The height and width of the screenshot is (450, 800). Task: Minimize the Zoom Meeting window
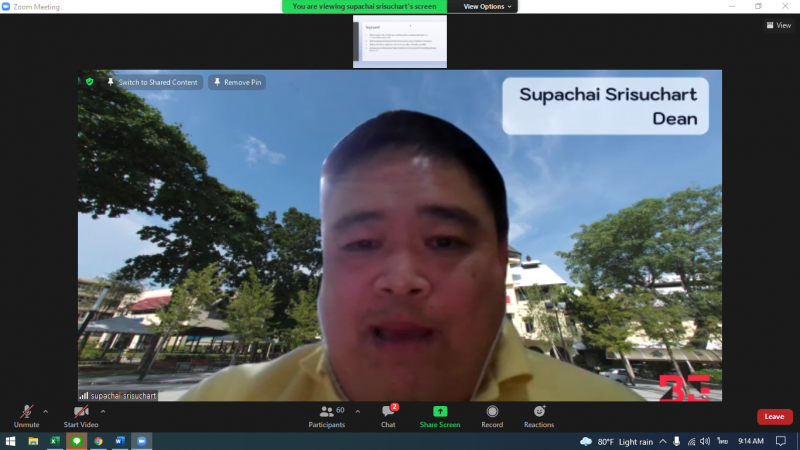(x=732, y=7)
